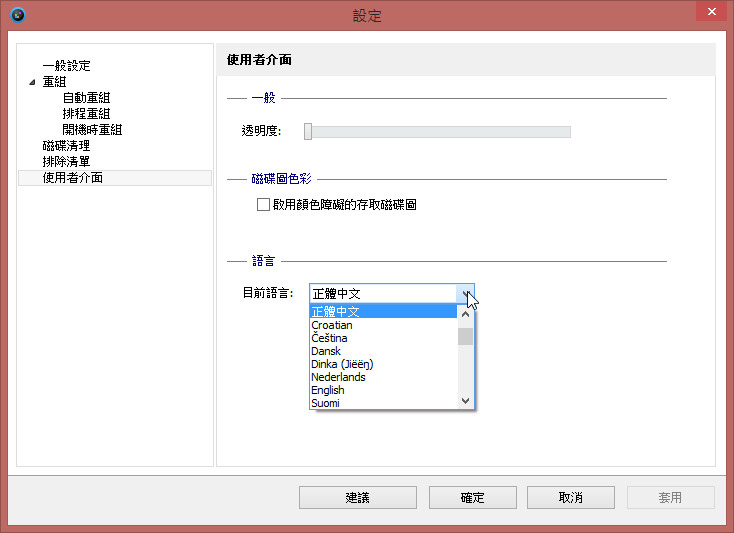
Task: Choose Dansk from the language list
Action: point(383,351)
